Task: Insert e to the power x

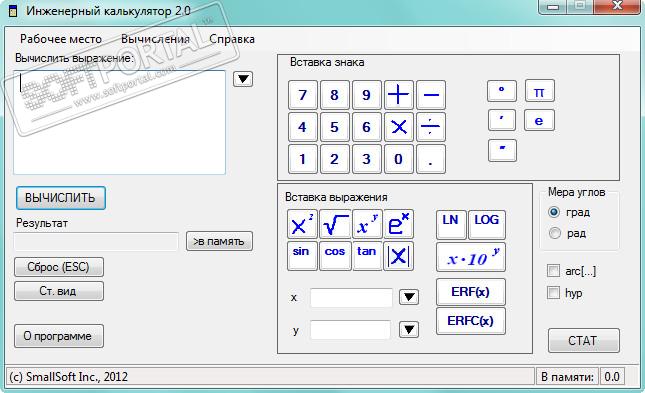Action: point(399,224)
